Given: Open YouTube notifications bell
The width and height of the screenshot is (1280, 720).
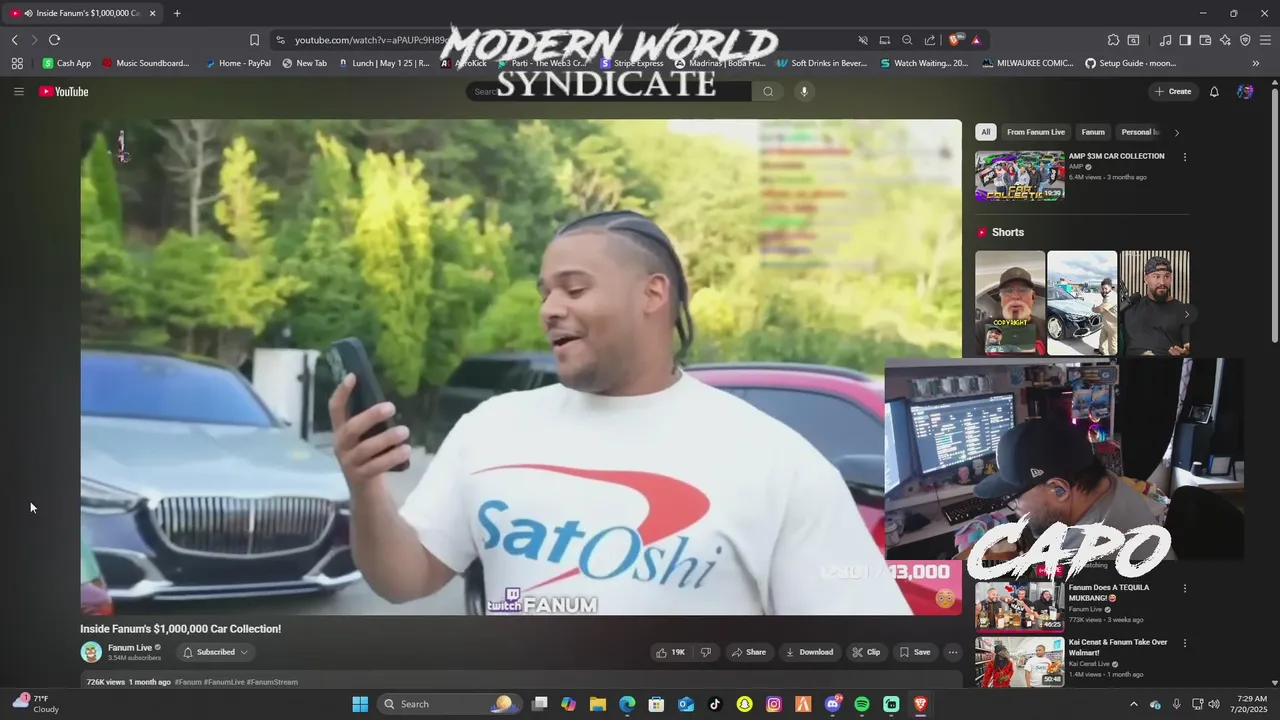Looking at the screenshot, I should [x=1214, y=91].
